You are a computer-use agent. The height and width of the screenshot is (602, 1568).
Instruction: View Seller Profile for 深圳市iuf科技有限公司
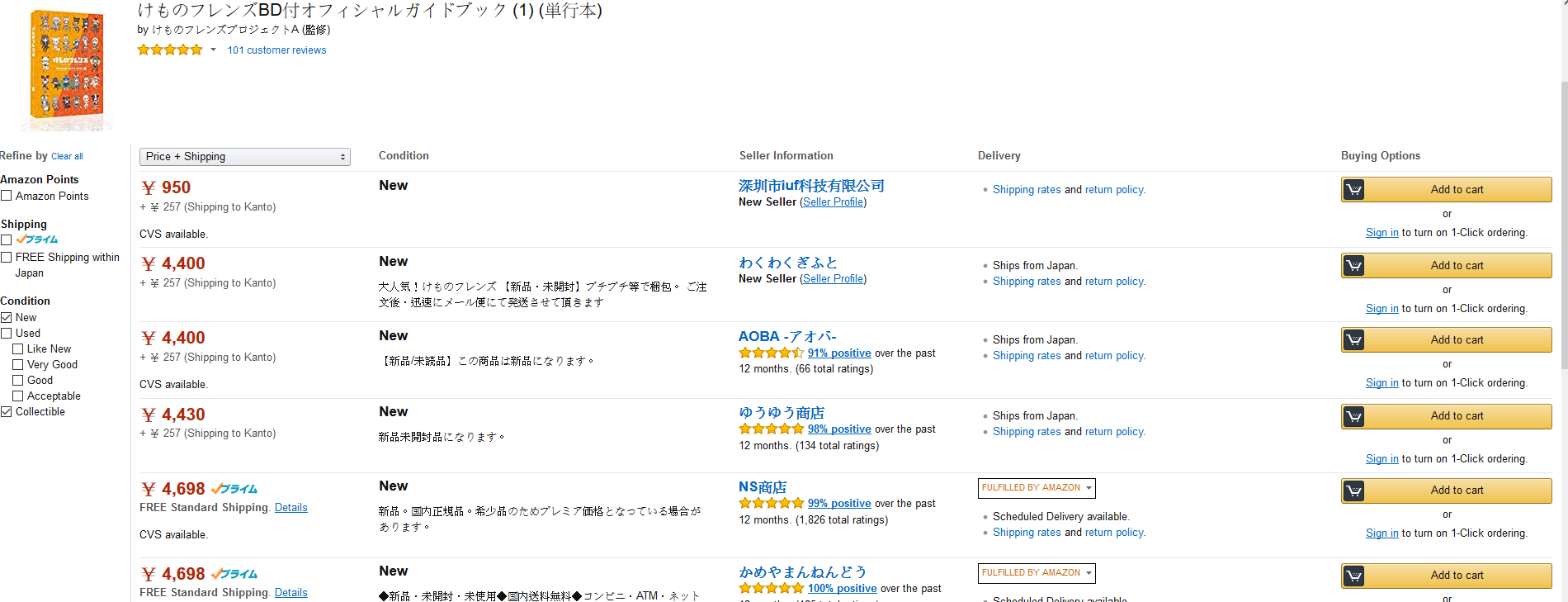834,202
